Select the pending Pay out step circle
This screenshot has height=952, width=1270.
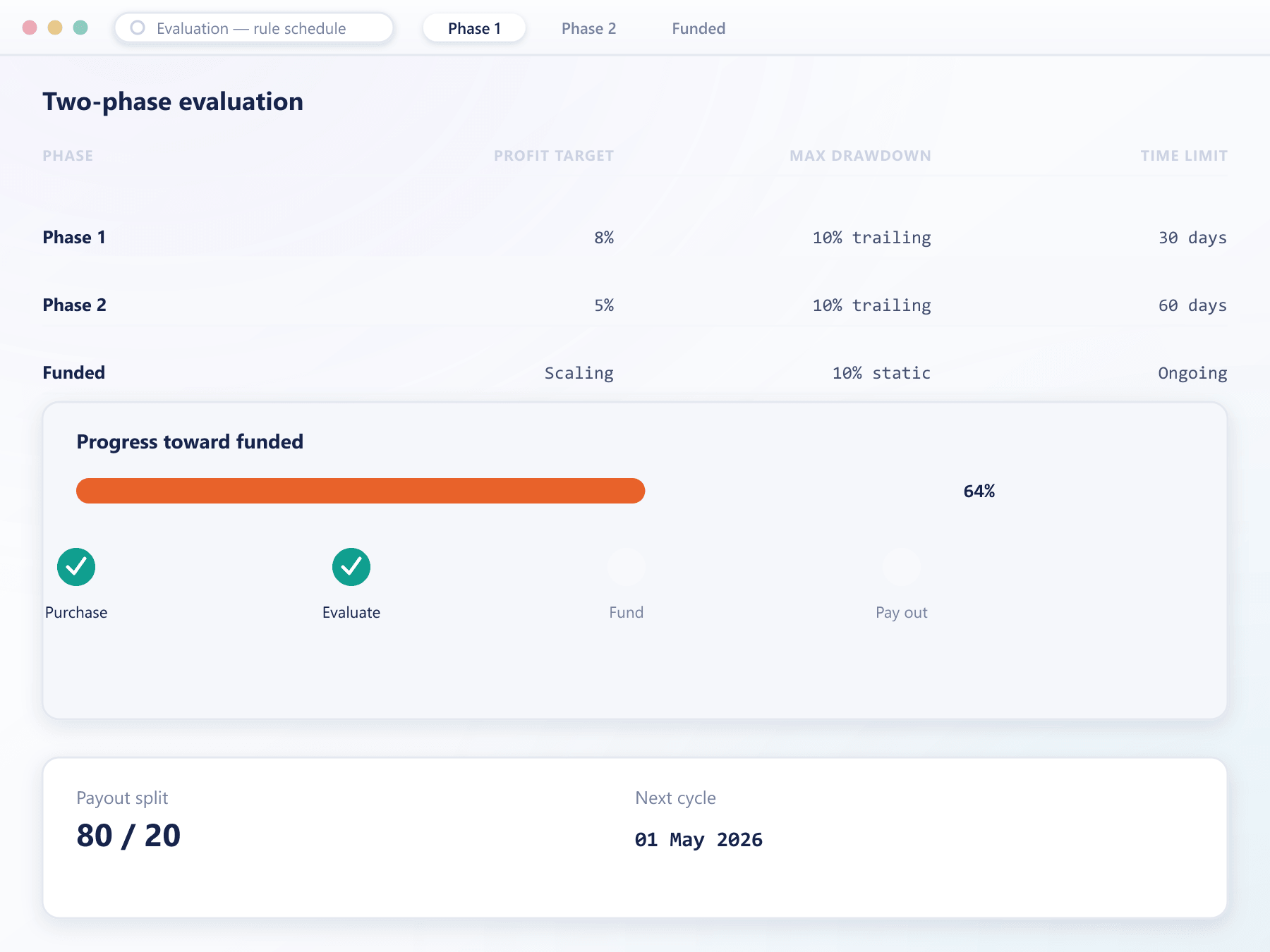[902, 567]
